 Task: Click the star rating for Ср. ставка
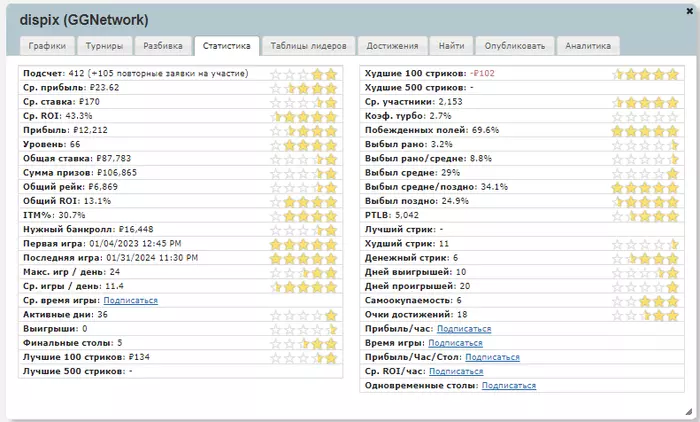[x=303, y=103]
